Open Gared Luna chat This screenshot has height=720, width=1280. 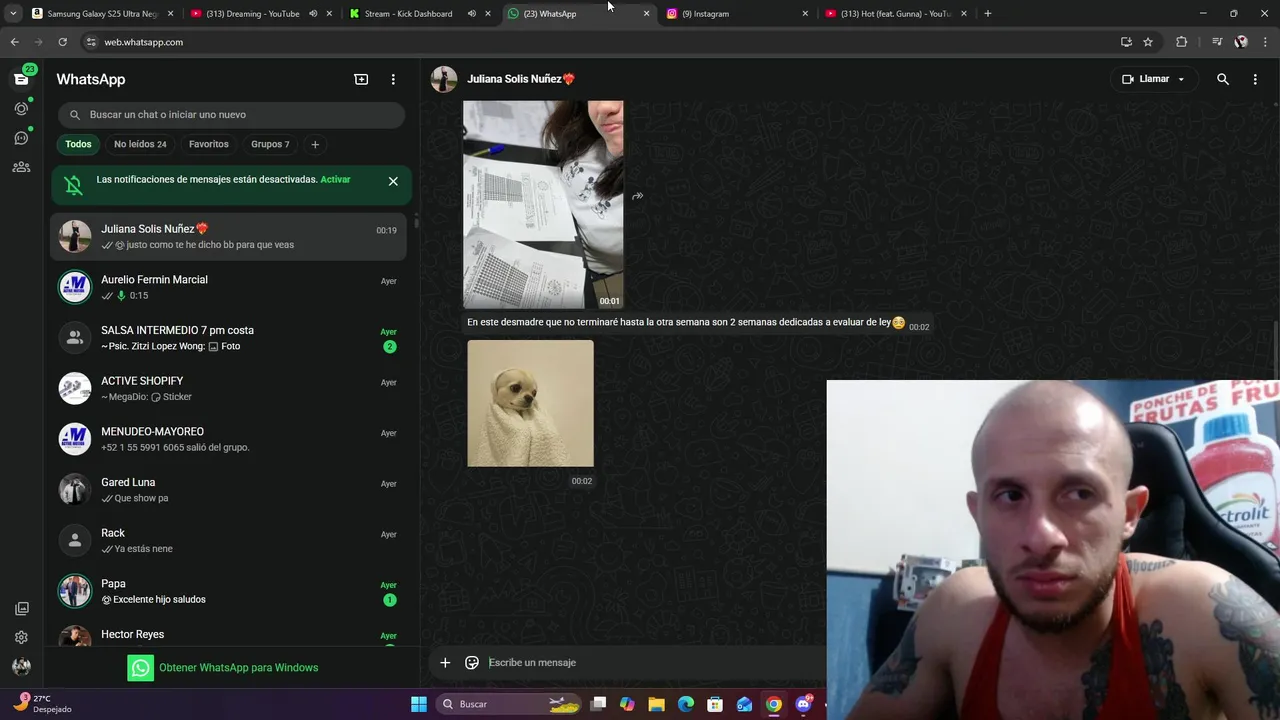228,490
